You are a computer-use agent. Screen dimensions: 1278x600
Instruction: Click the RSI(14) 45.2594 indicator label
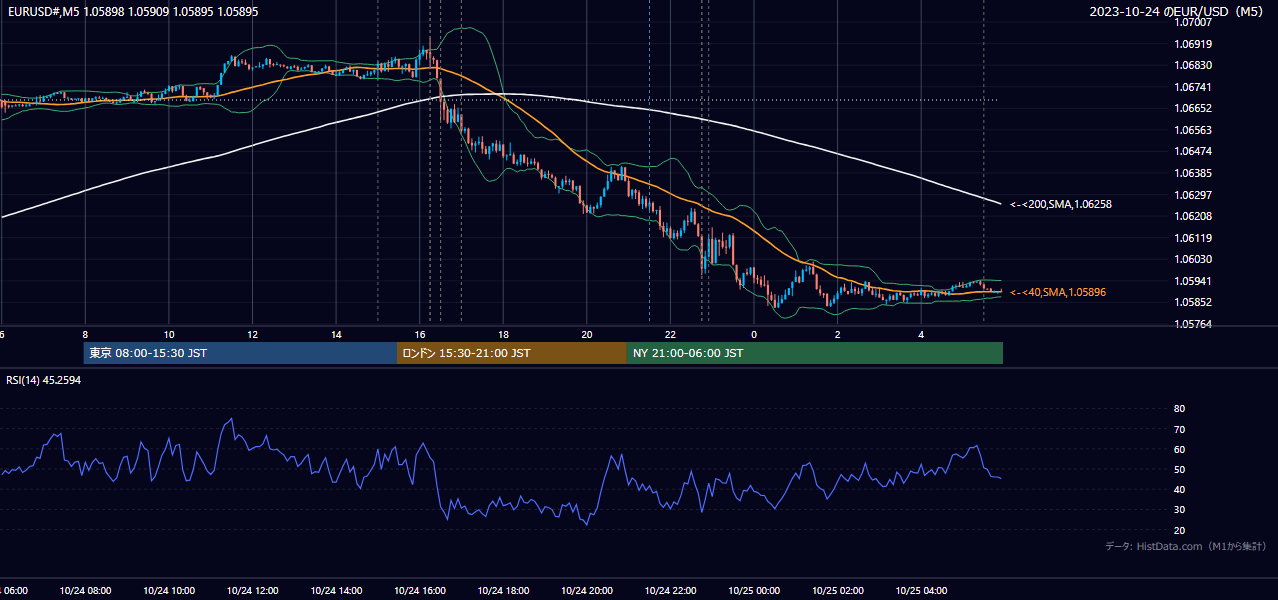(x=44, y=380)
